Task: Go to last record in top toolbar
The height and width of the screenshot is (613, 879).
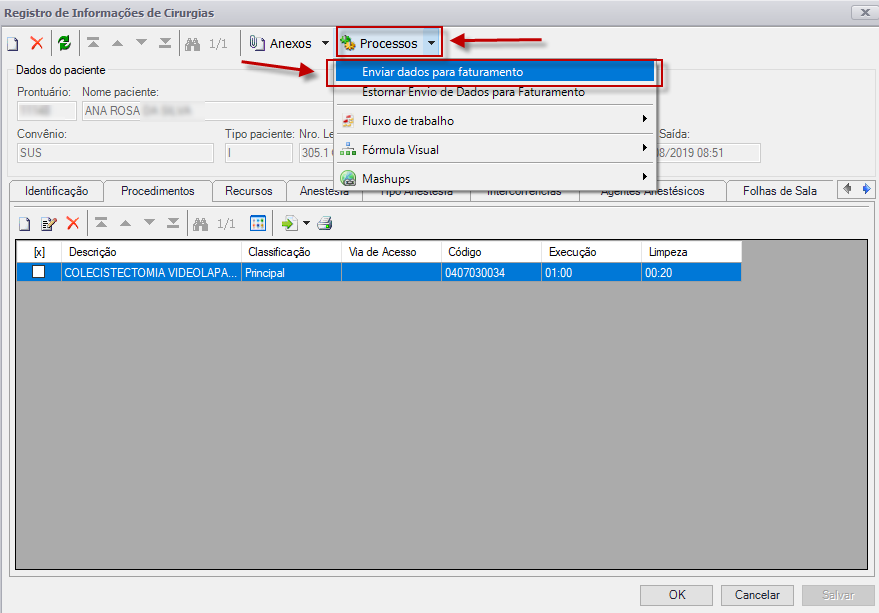Action: click(x=165, y=43)
